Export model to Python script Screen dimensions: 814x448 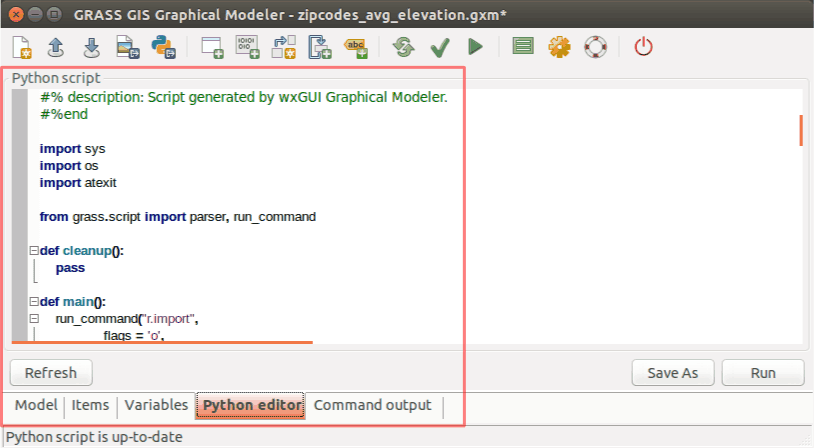click(x=162, y=46)
